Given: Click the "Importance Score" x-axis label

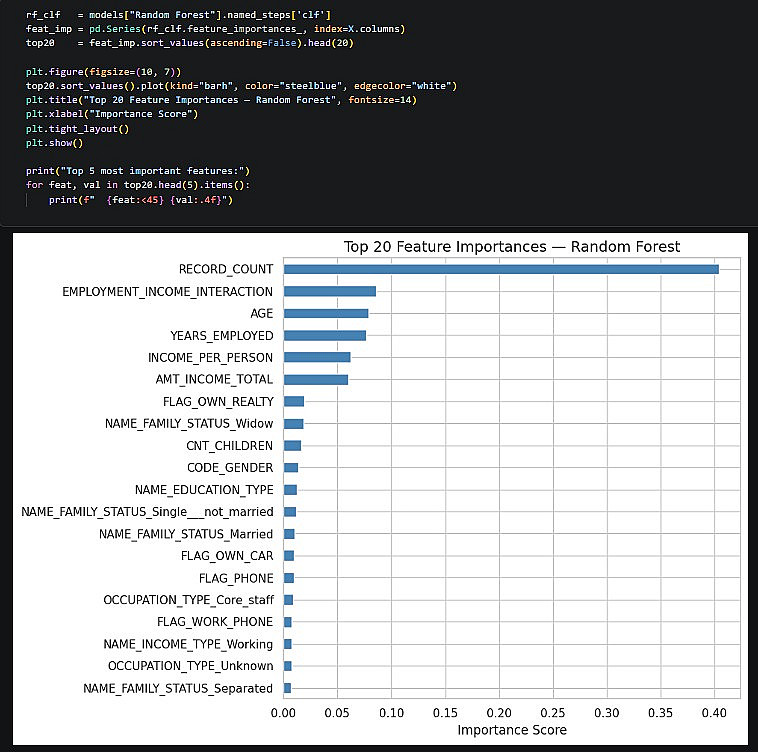Looking at the screenshot, I should coord(511,730).
